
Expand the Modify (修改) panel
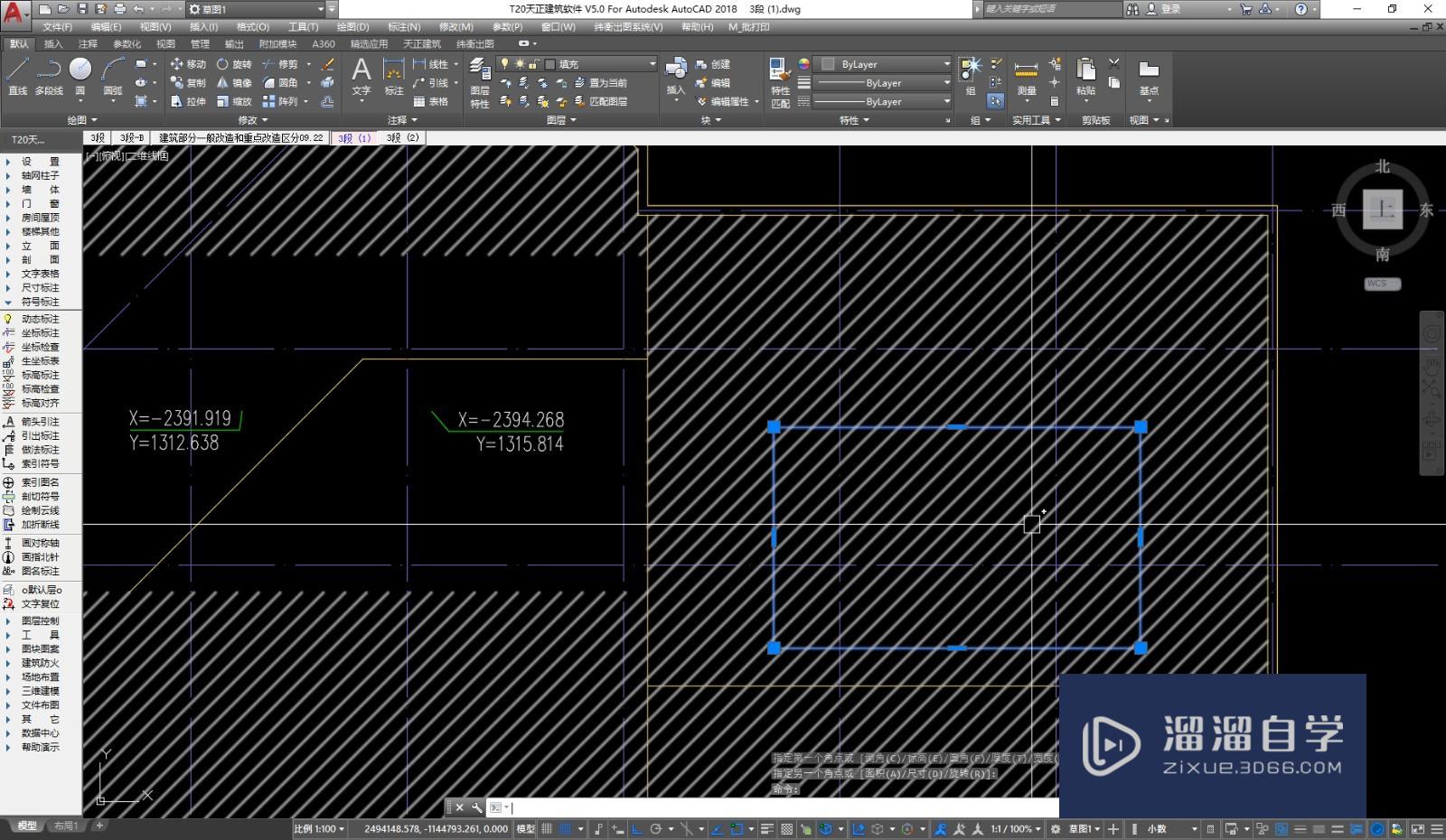[x=253, y=120]
